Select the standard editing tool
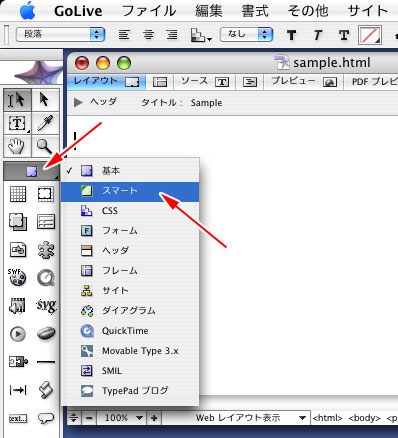This screenshot has height=438, width=398. tap(18, 100)
